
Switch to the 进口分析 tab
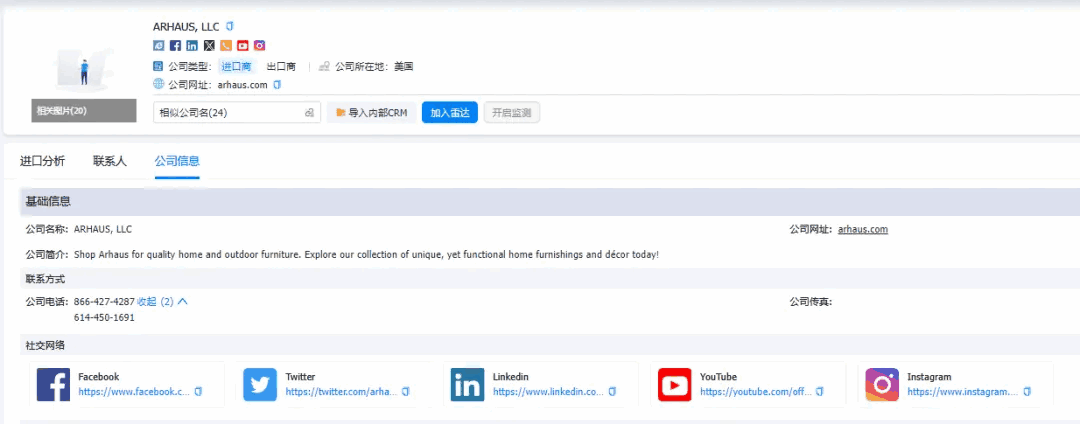(42, 161)
